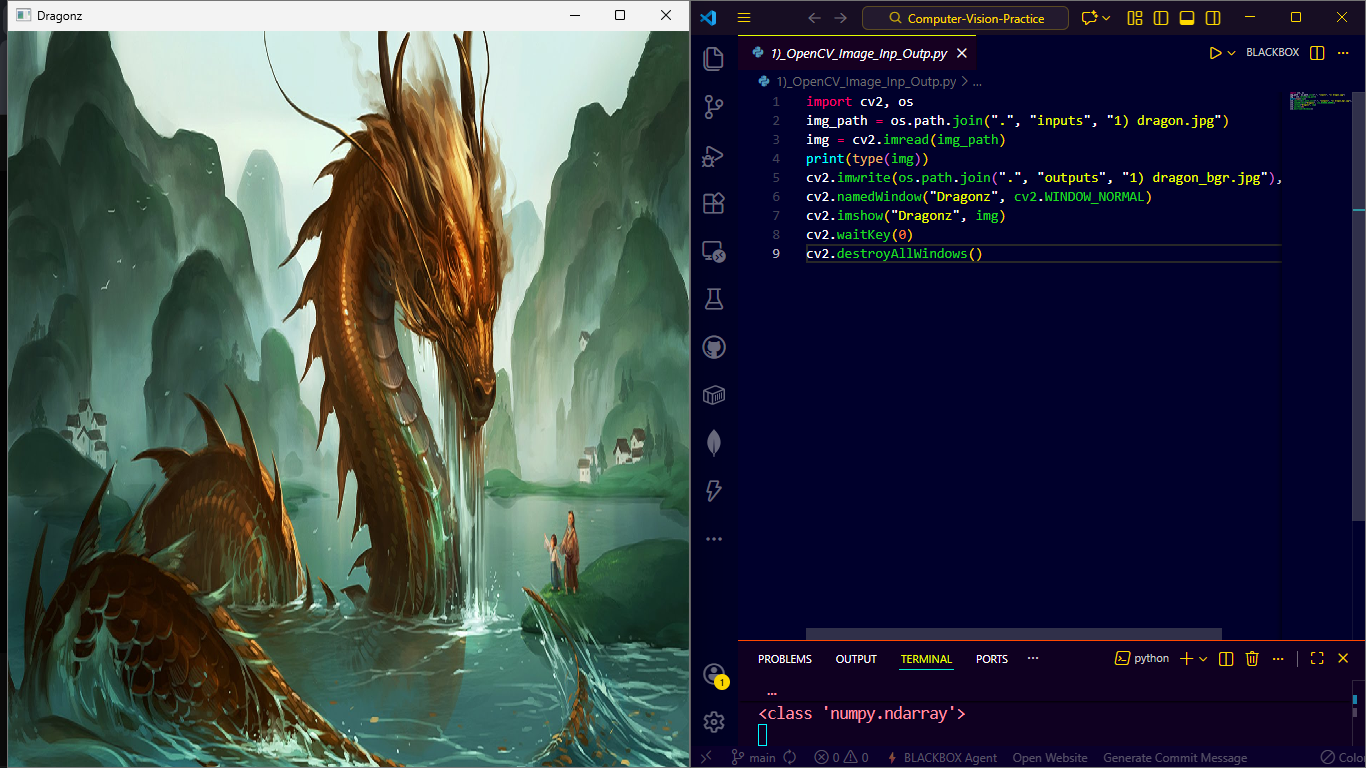Open the Extensions view
The height and width of the screenshot is (768, 1366).
[x=713, y=203]
